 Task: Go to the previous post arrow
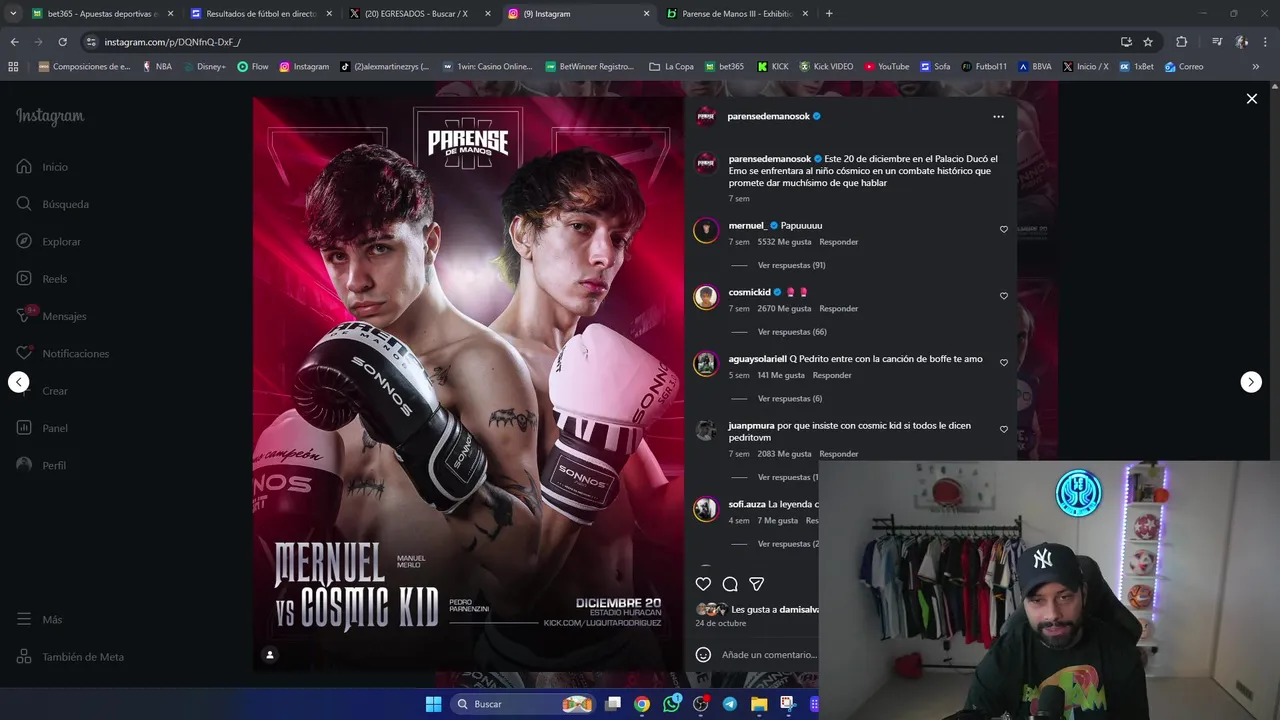click(x=19, y=382)
